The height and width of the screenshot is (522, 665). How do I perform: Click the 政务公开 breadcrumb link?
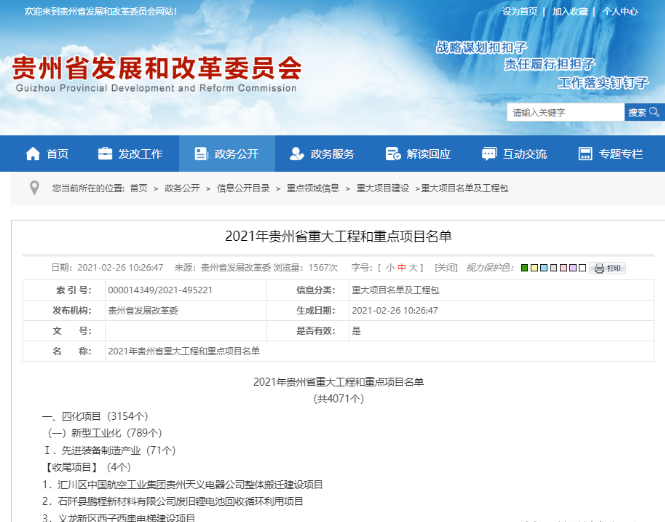[x=182, y=188]
